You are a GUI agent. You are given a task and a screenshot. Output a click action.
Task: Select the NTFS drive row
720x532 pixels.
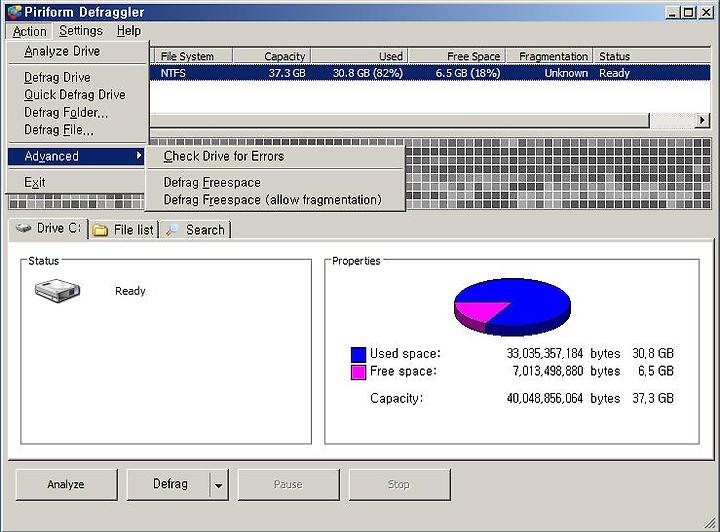tap(430, 73)
